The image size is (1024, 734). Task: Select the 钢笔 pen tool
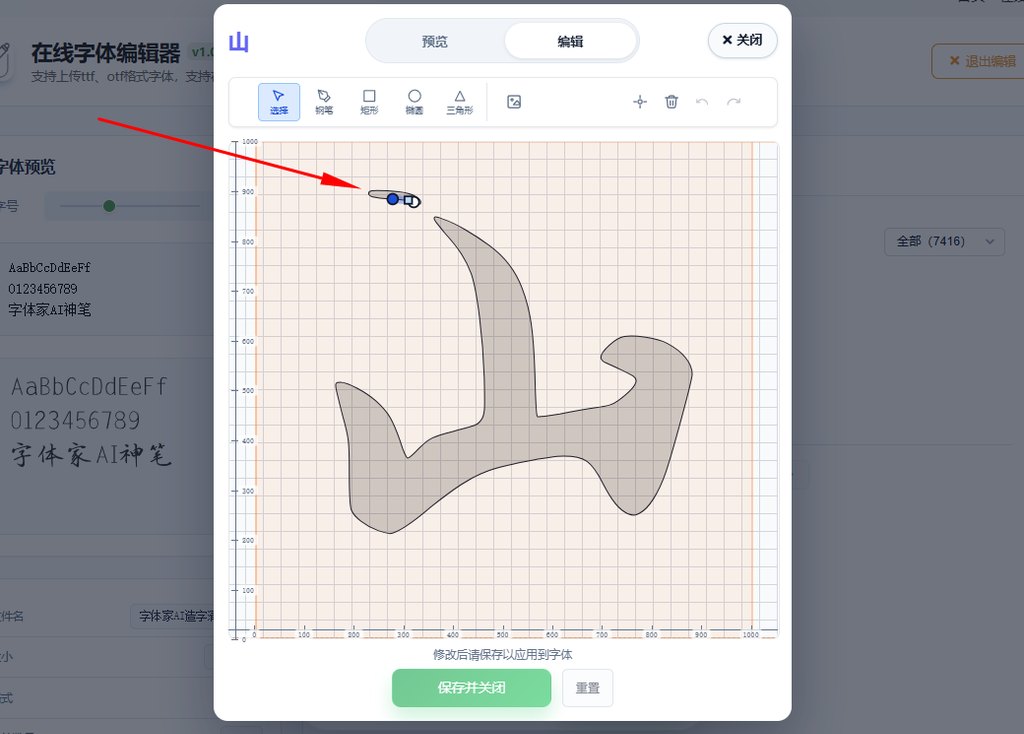[x=324, y=101]
